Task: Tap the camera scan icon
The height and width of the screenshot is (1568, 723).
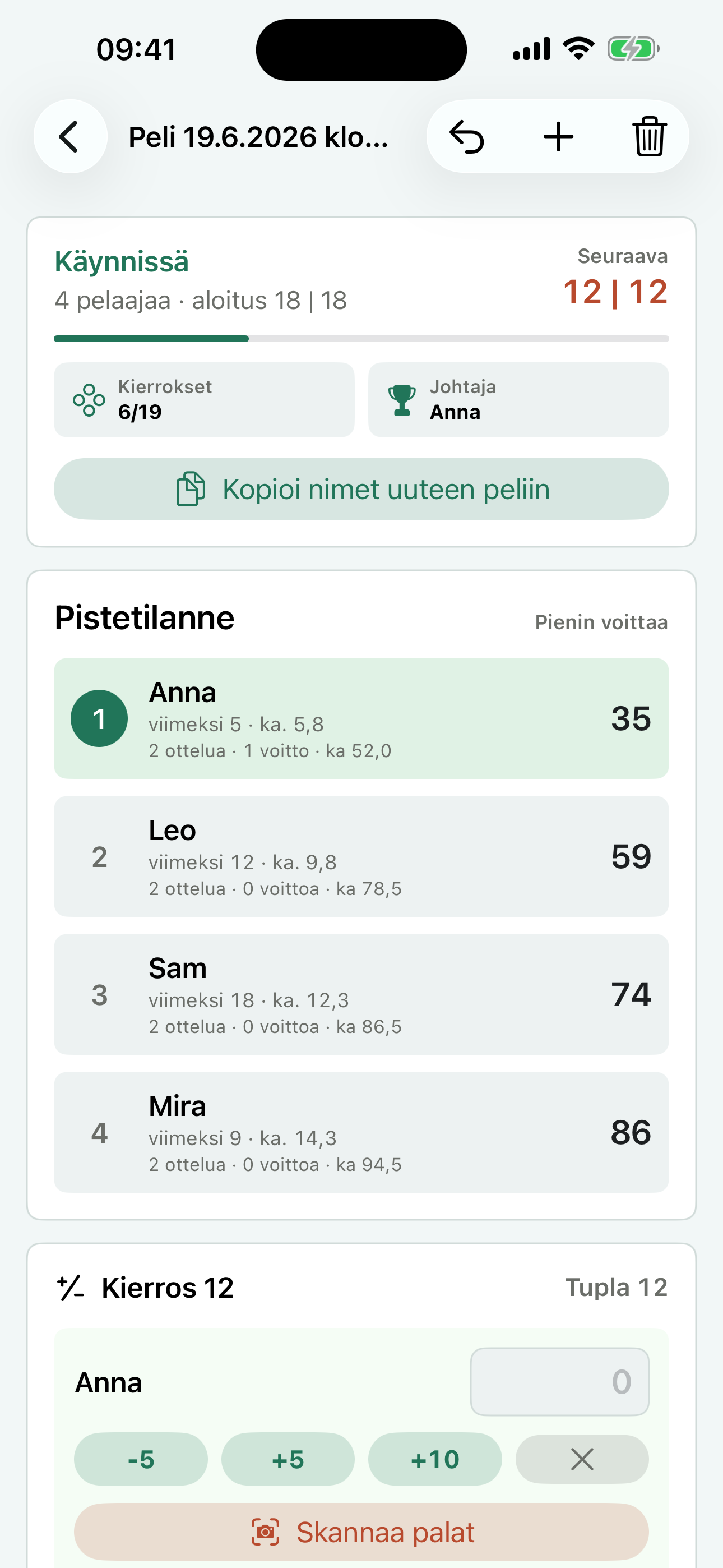Action: click(x=265, y=1532)
